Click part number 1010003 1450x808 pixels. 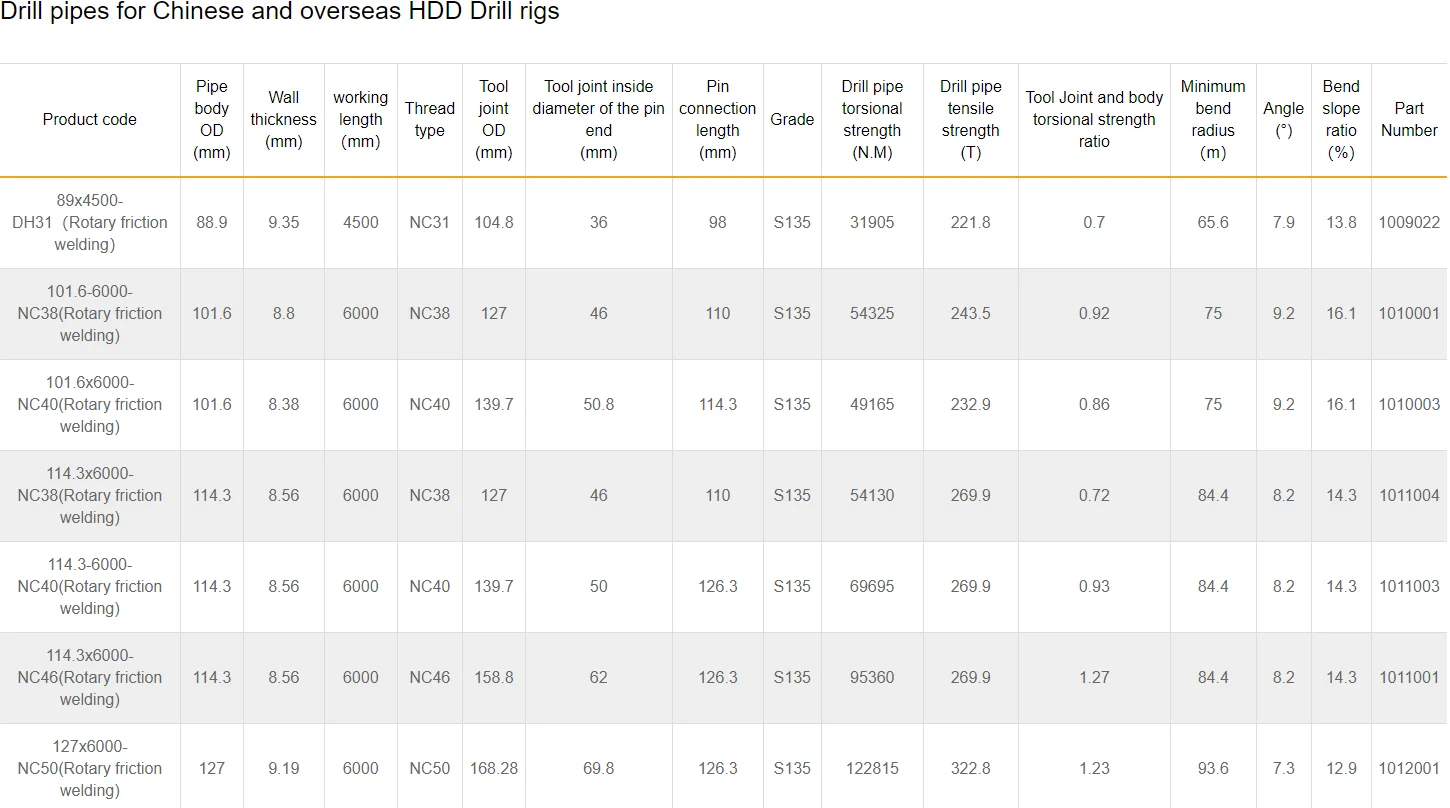pos(1409,405)
